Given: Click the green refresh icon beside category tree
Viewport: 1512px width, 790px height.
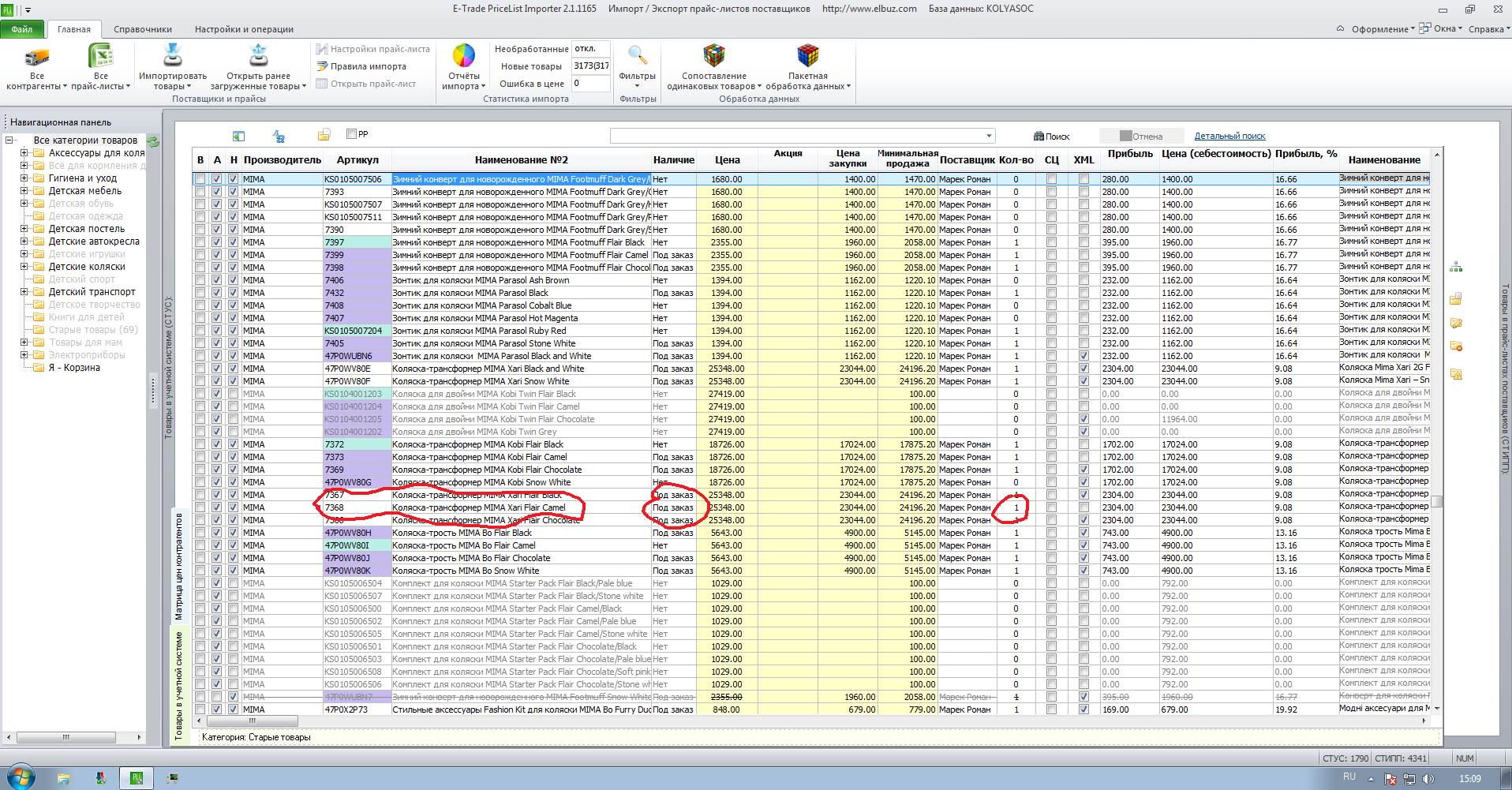Looking at the screenshot, I should [x=153, y=142].
